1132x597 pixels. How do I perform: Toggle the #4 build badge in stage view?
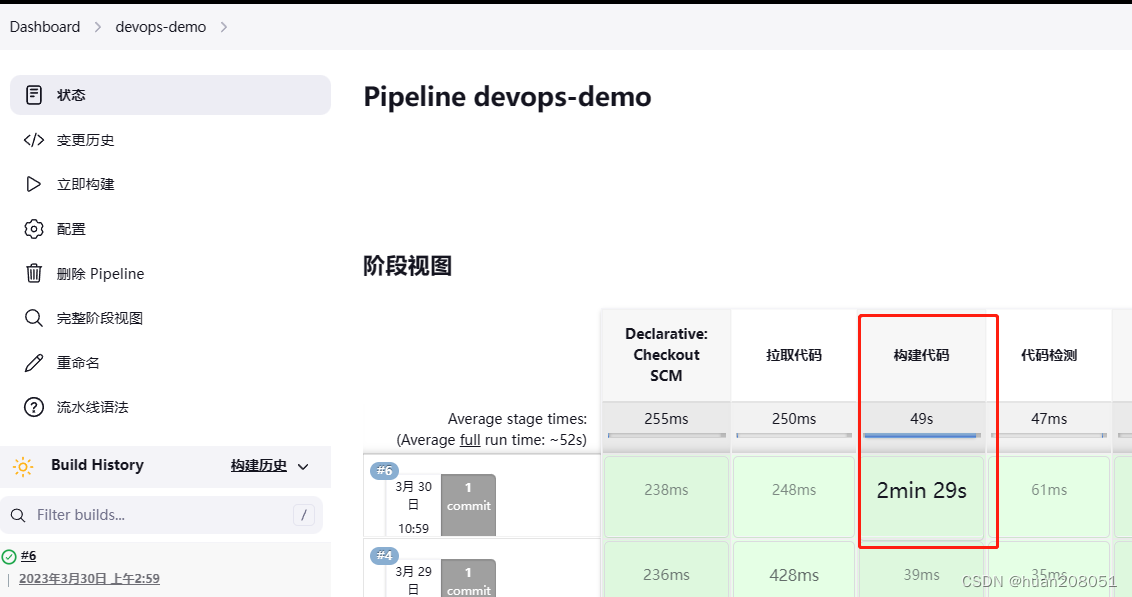click(384, 555)
